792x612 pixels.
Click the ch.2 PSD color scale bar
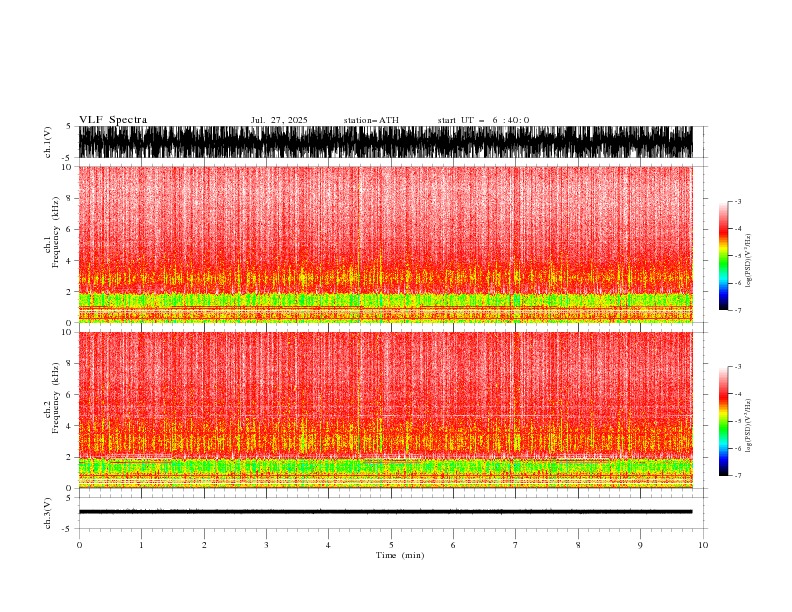(723, 421)
